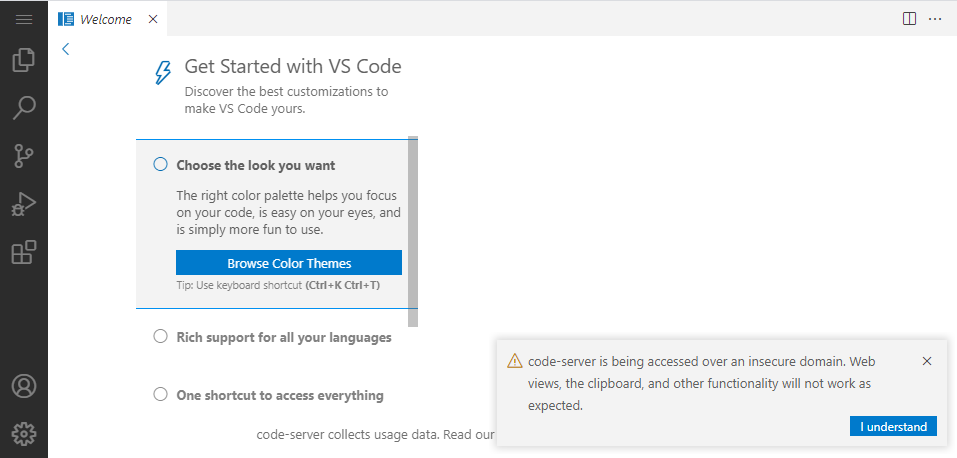Open the Accounts menu
957x458 pixels.
24,387
